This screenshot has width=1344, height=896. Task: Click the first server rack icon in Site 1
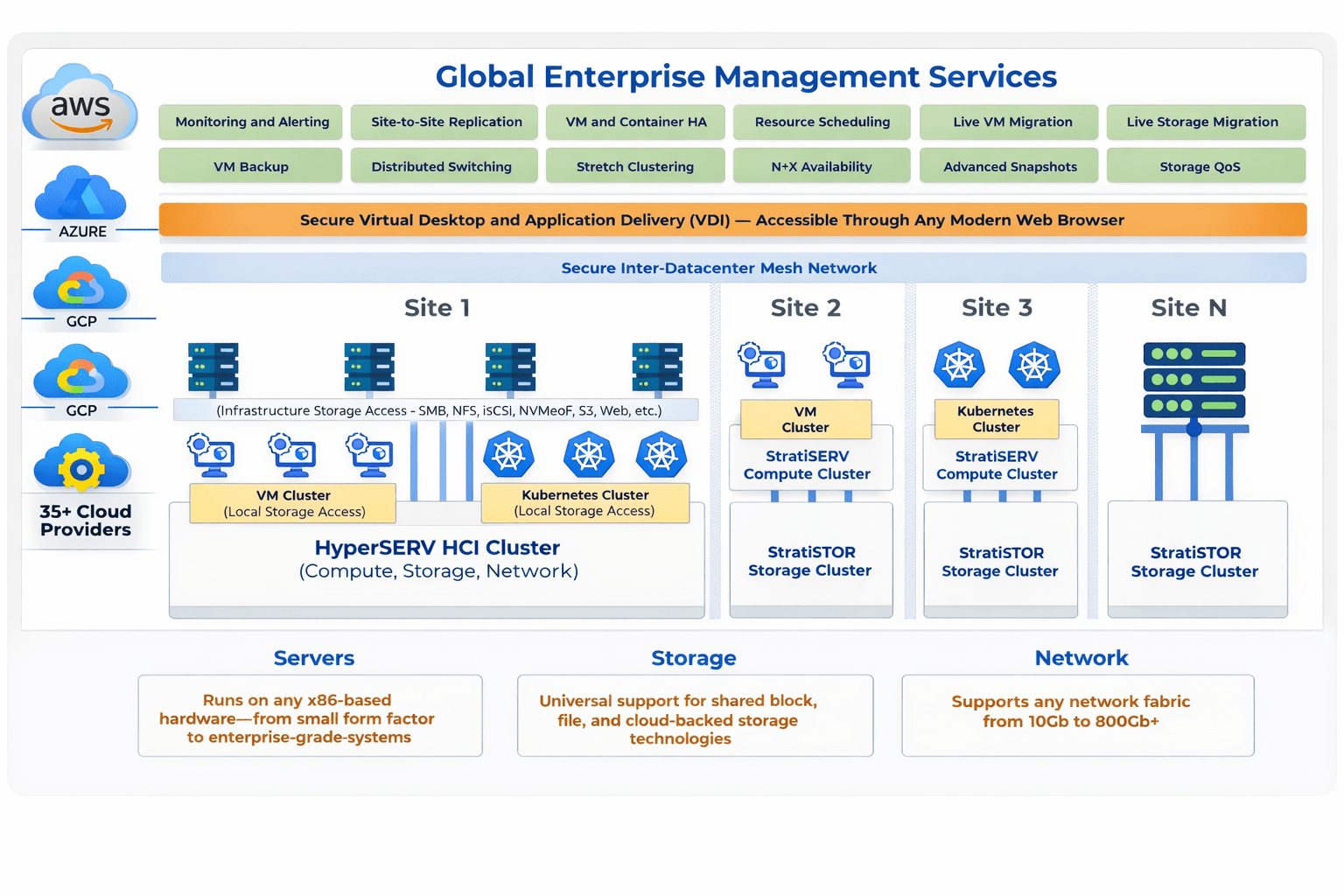click(213, 367)
